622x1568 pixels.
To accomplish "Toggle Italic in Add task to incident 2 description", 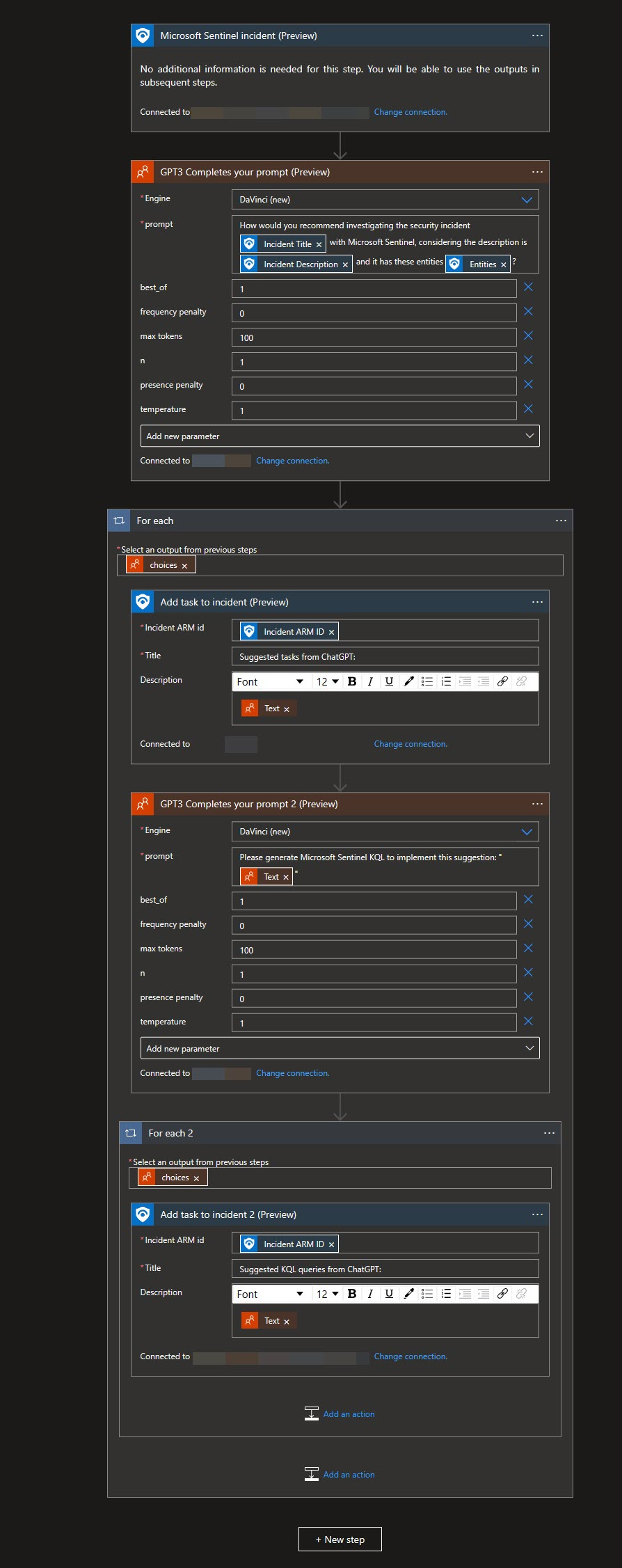I will (x=370, y=1294).
